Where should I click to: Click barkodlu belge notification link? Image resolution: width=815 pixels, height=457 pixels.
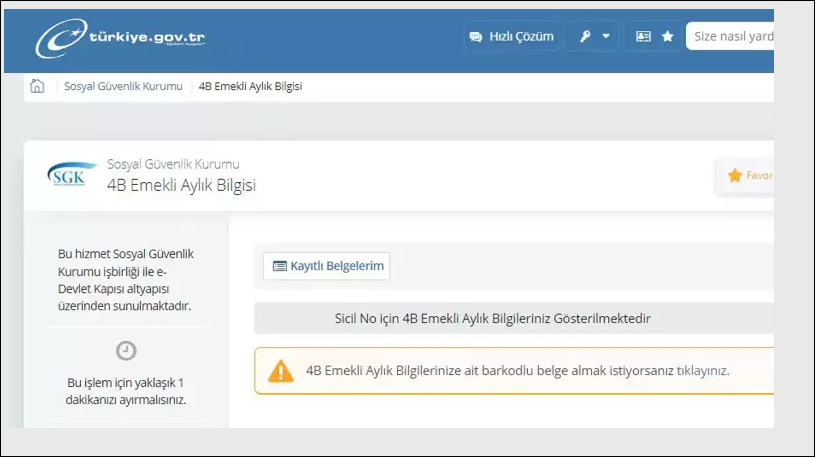click(x=517, y=370)
